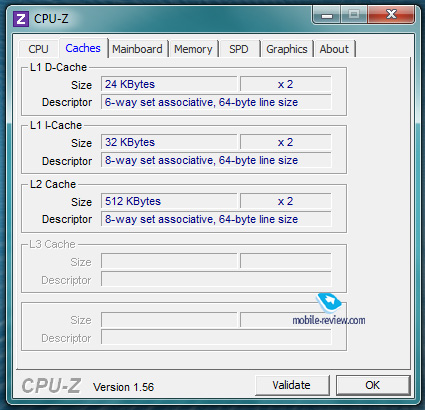Click the CPU-Z purple Z title icon
This screenshot has width=425, height=410.
21,19
